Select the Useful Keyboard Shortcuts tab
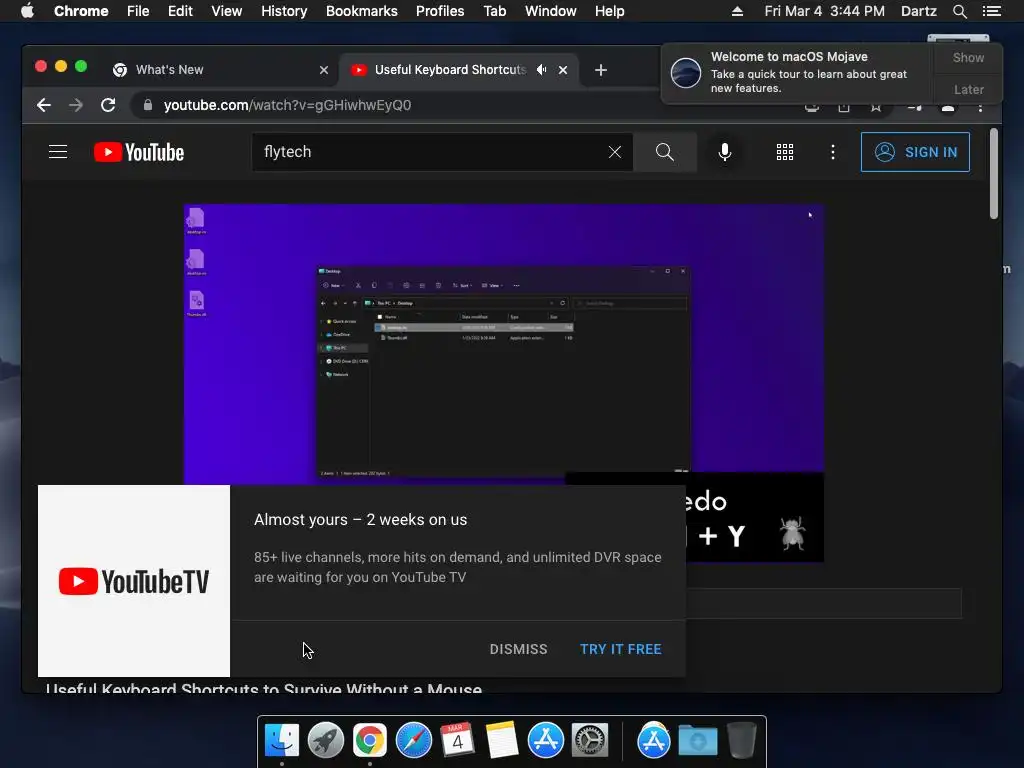 450,70
